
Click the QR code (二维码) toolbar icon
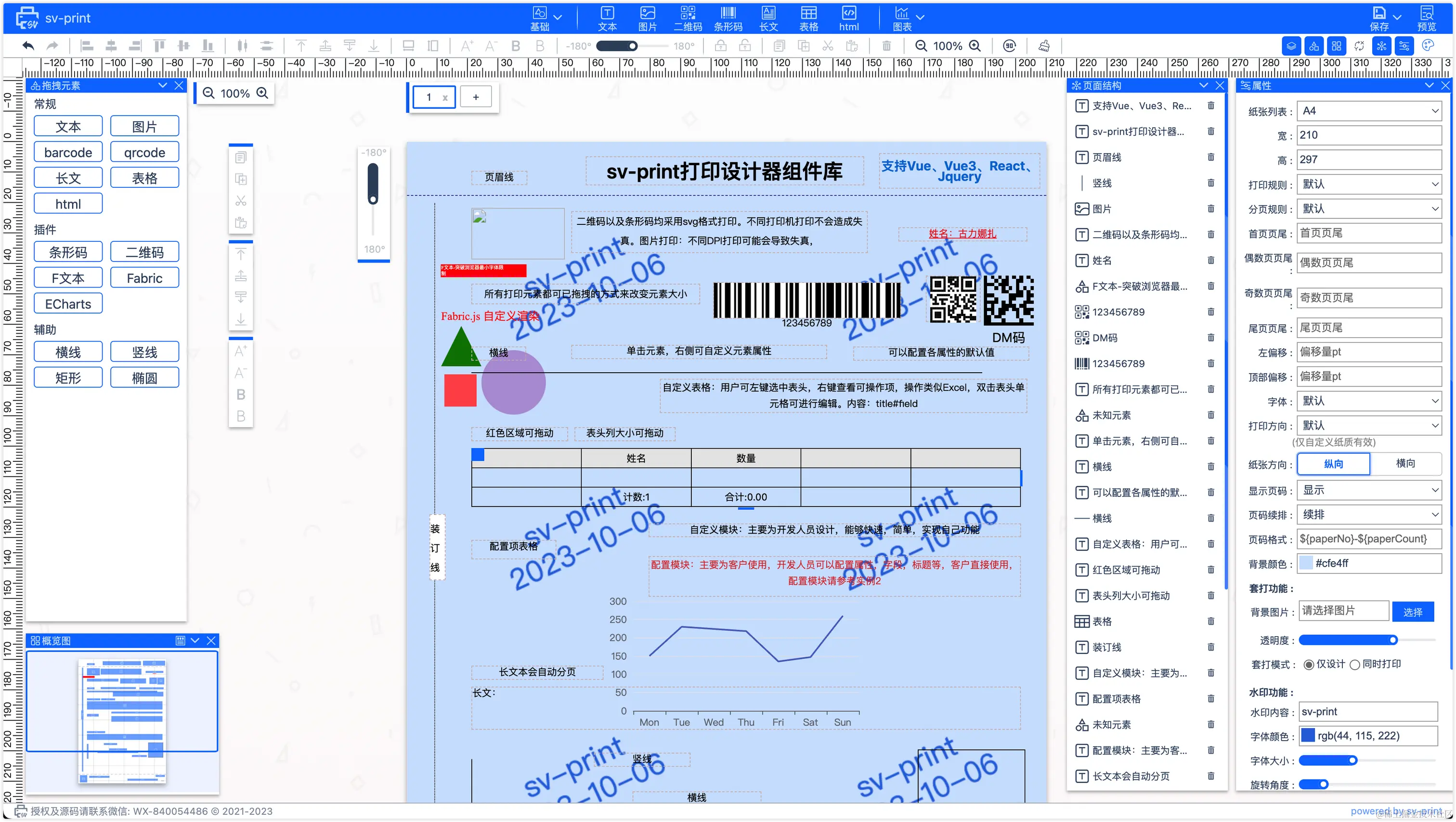pos(687,17)
